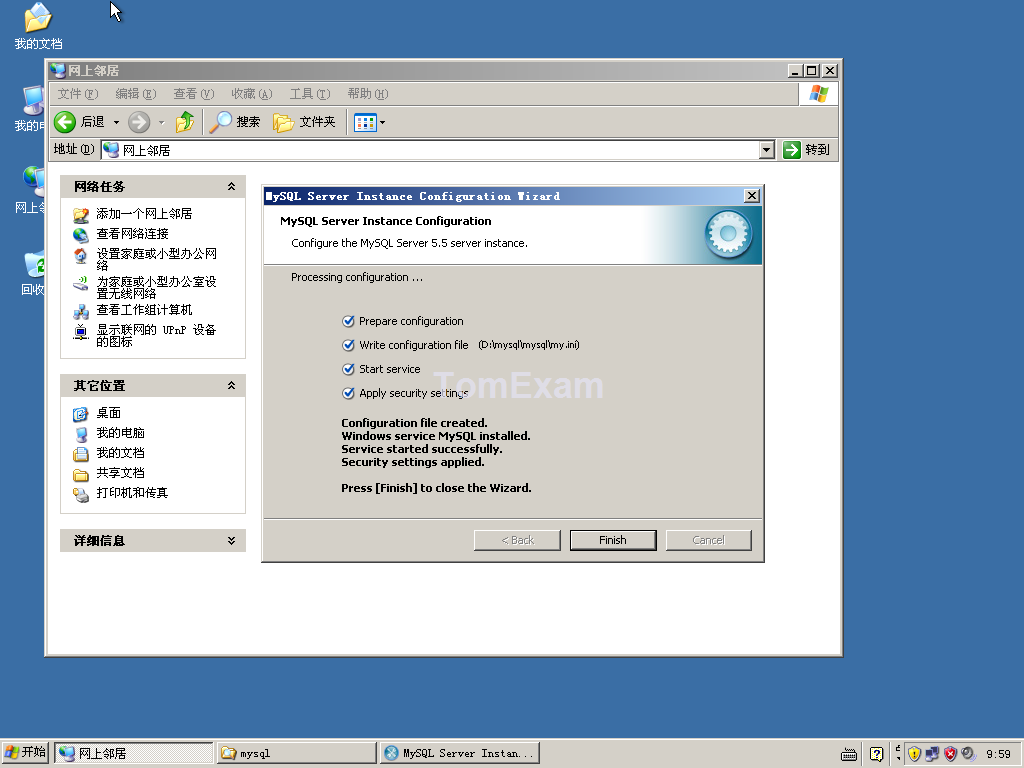Open 共享文档 under other places
The height and width of the screenshot is (768, 1024).
pyautogui.click(x=120, y=473)
